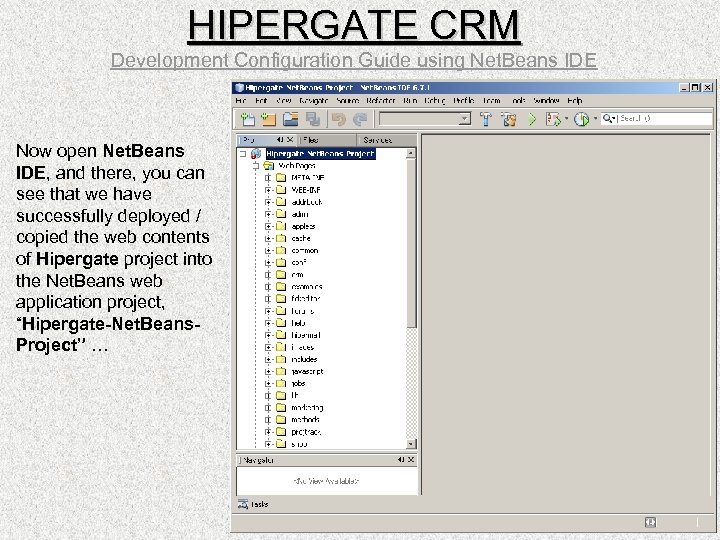Open the Profile Main Project dropdown arrow

(595, 119)
